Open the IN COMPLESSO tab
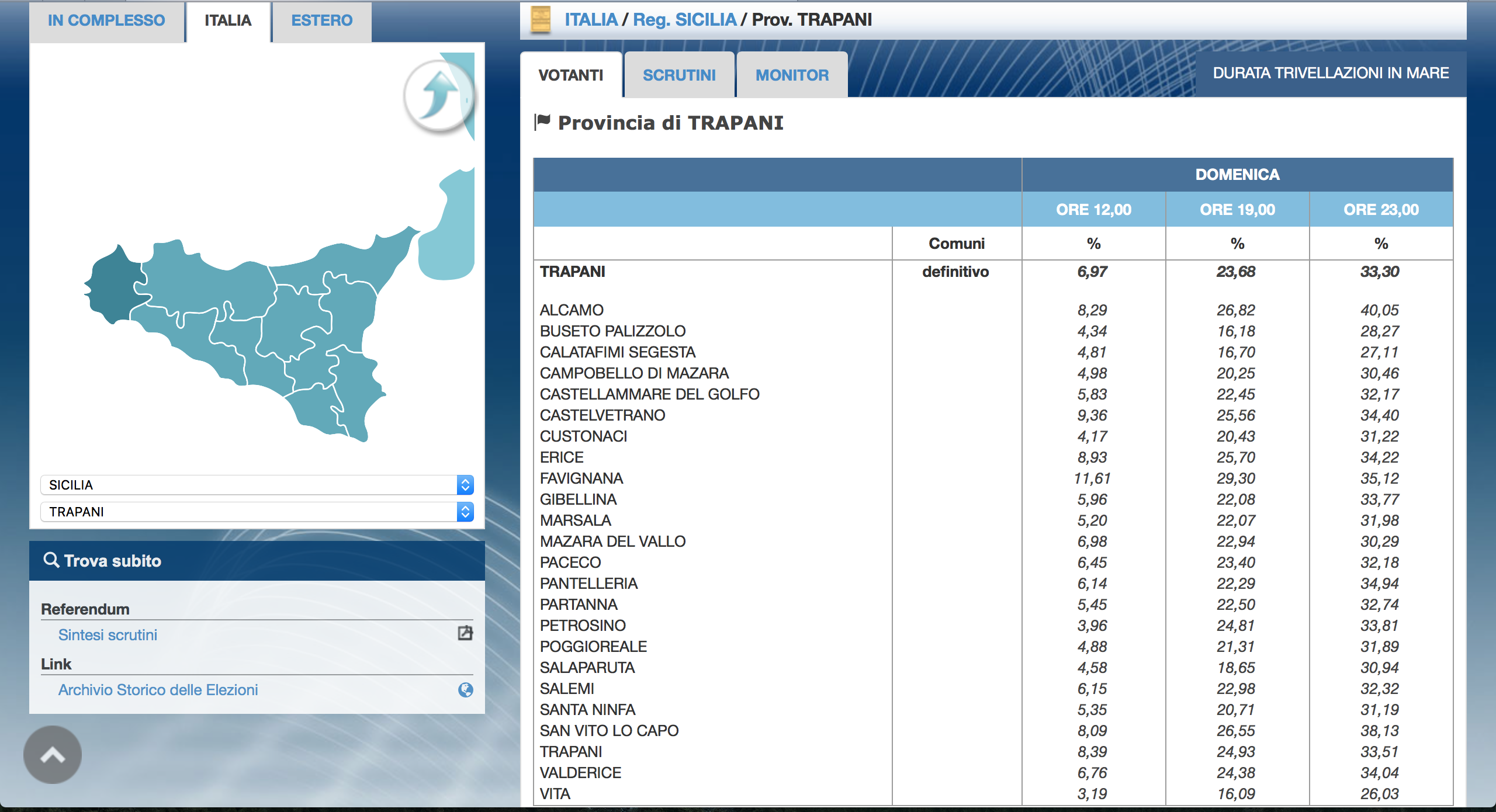 (x=106, y=20)
